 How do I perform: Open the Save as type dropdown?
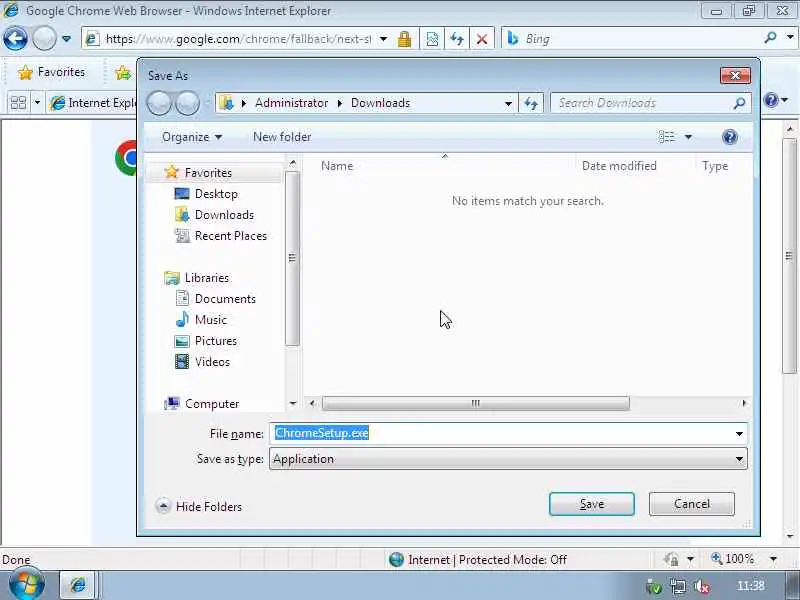click(508, 459)
